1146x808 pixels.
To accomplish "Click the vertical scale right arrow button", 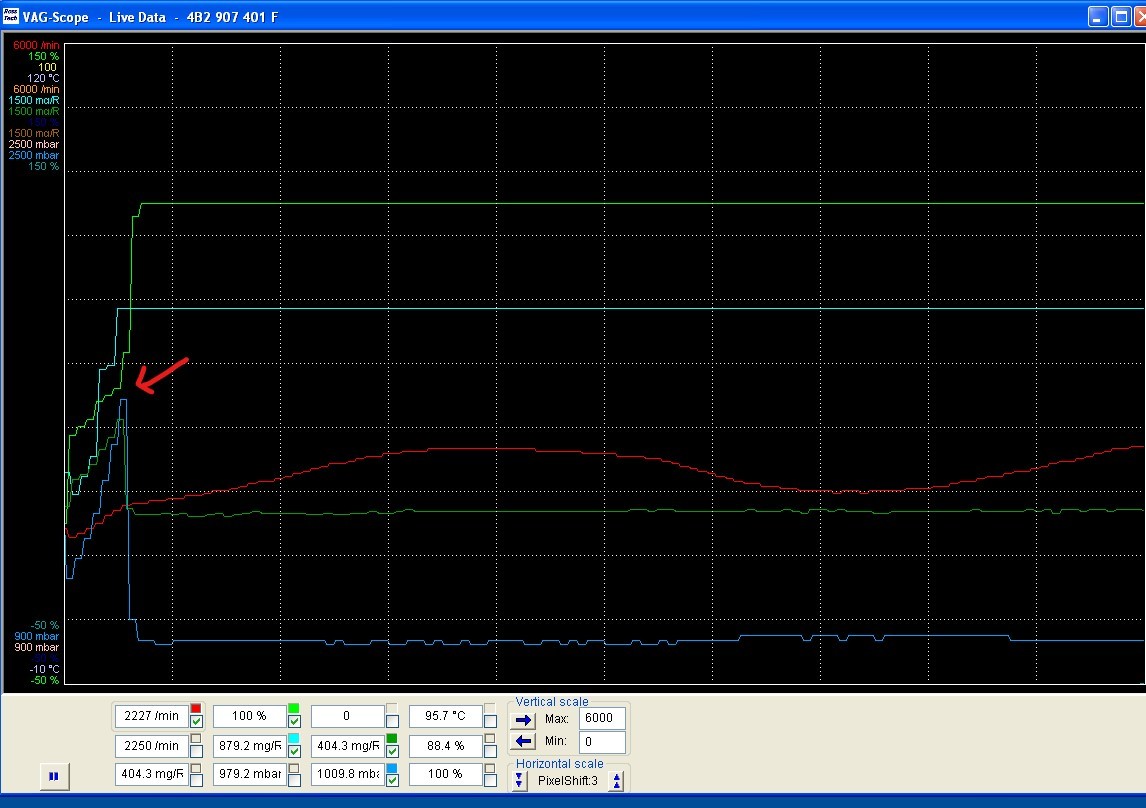I will click(524, 719).
